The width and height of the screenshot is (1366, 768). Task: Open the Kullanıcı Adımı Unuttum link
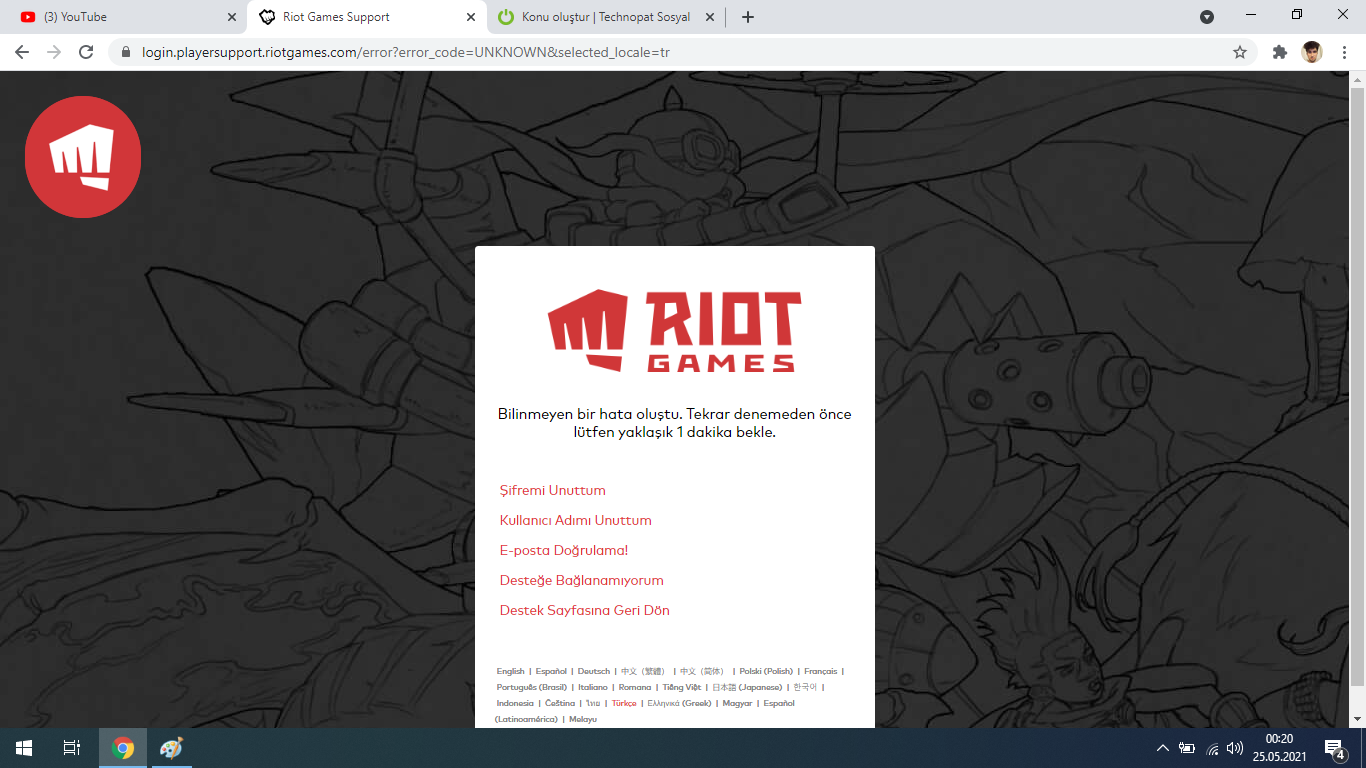[576, 521]
